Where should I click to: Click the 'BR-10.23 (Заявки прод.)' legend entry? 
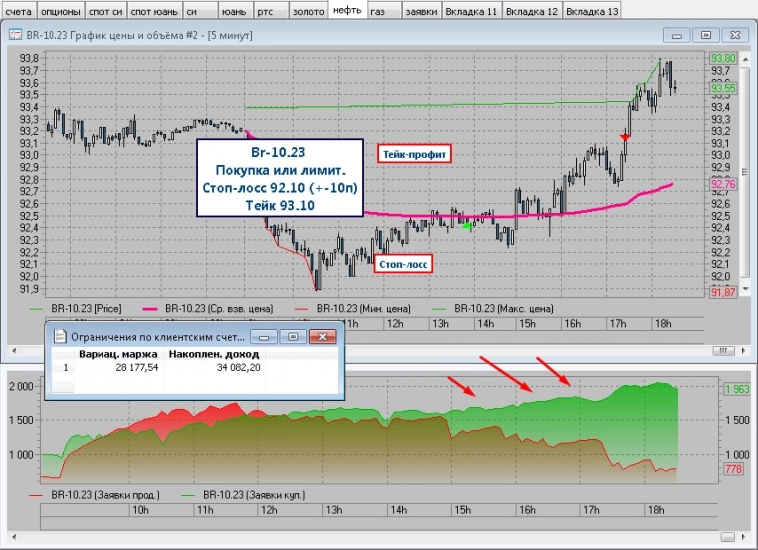(x=94, y=495)
